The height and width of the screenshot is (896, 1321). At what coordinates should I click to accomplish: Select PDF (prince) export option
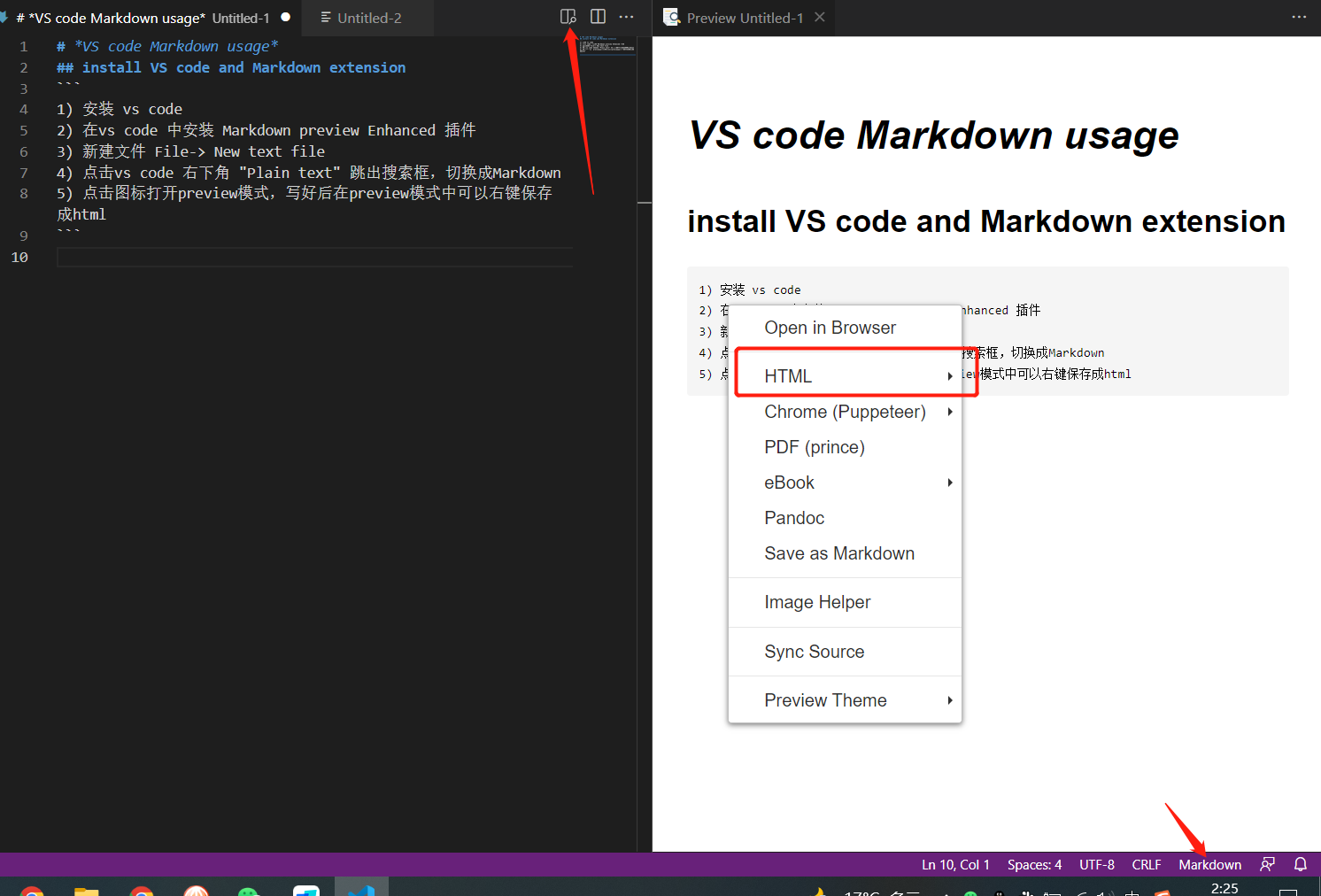tap(845, 447)
